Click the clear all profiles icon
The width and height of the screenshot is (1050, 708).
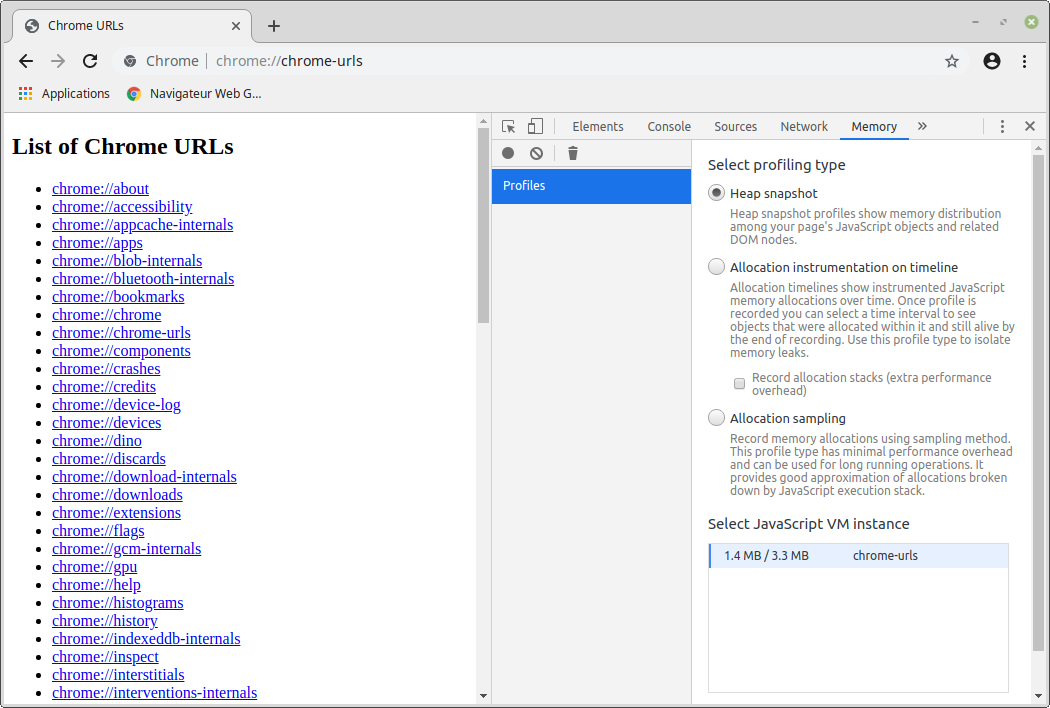[537, 153]
